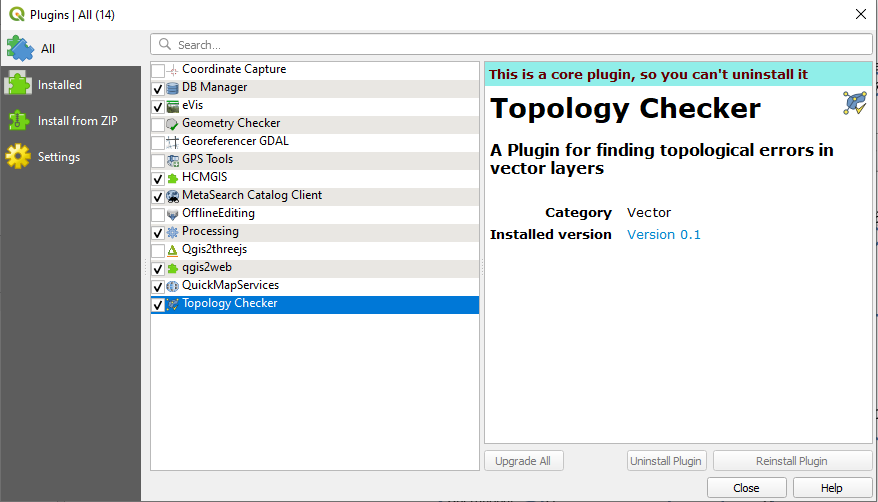Screen dimensions: 878x502
Task: Click the Reinstall Plugin button
Action: pyautogui.click(x=792, y=461)
